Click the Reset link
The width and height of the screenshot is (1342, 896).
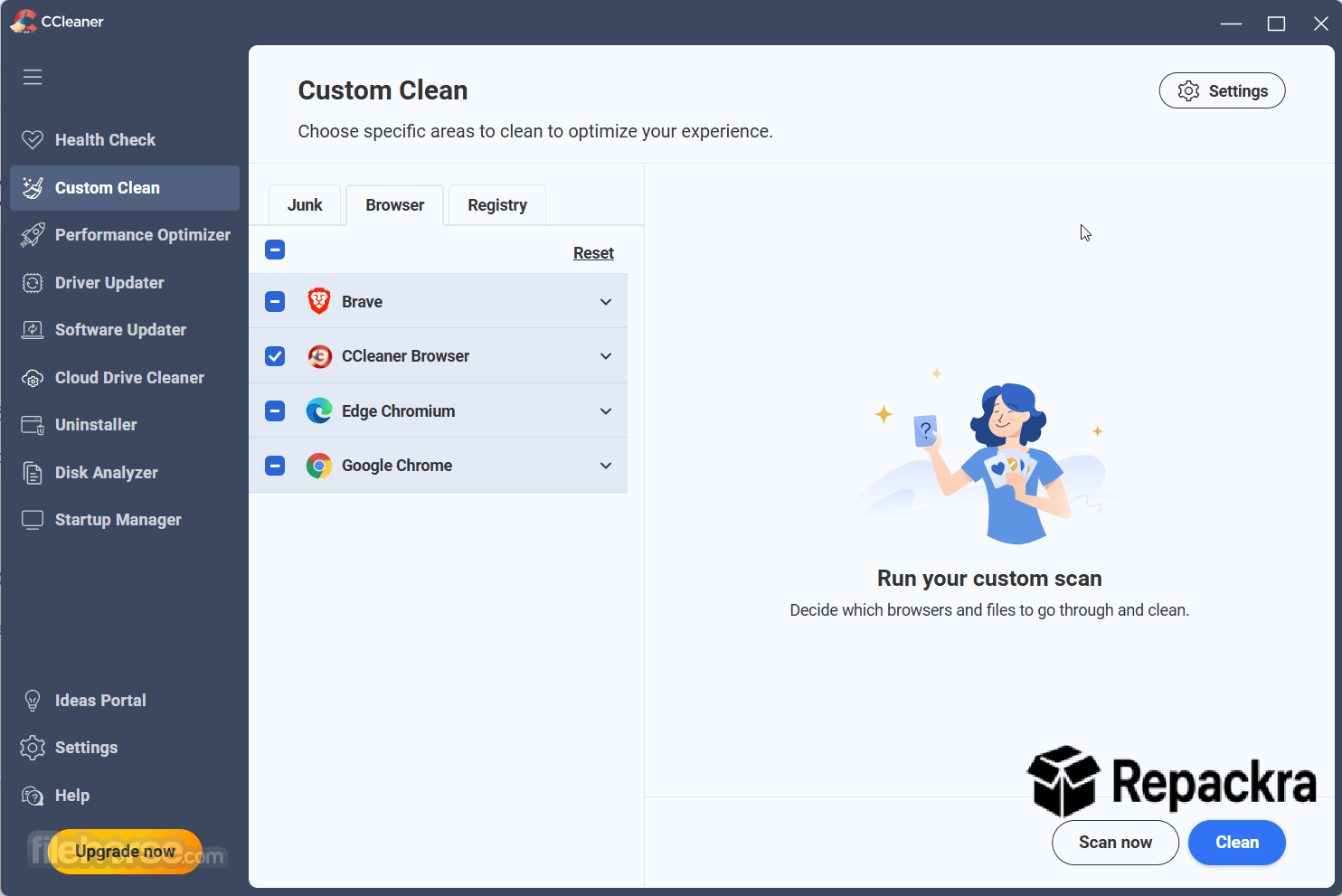(x=593, y=253)
